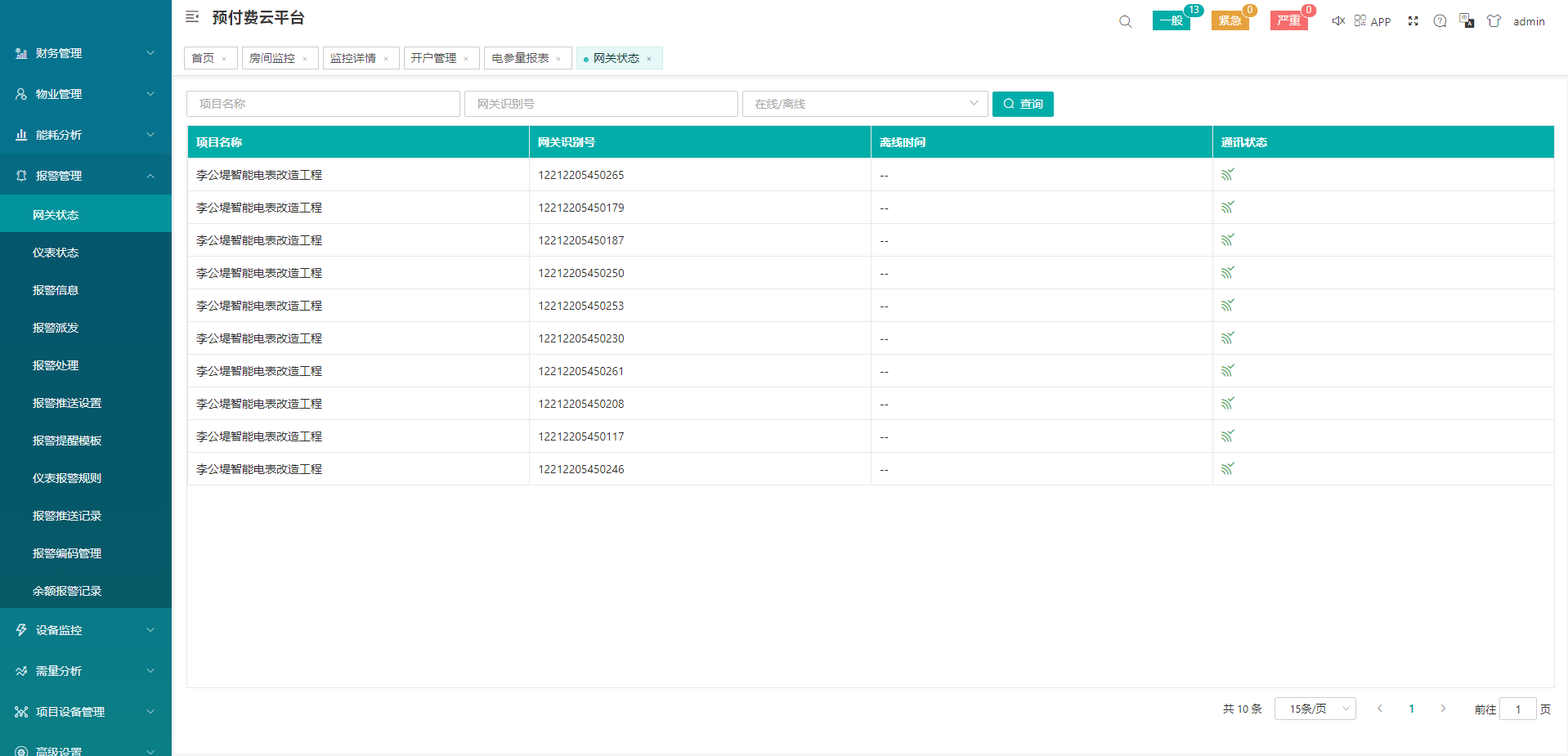Open the admin user menu
1568x756 pixels.
tap(1529, 21)
